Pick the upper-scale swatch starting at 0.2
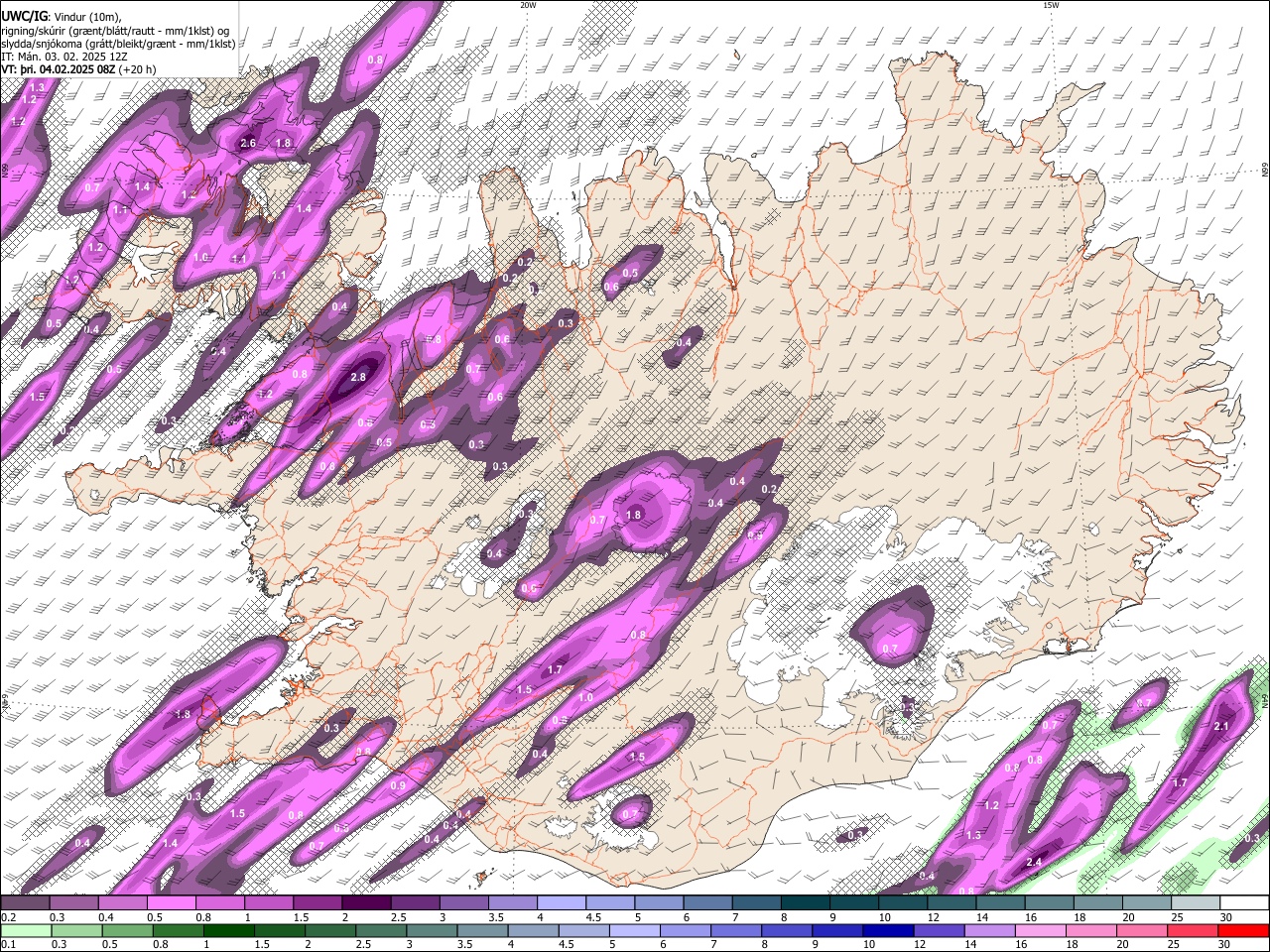 tap(25, 902)
